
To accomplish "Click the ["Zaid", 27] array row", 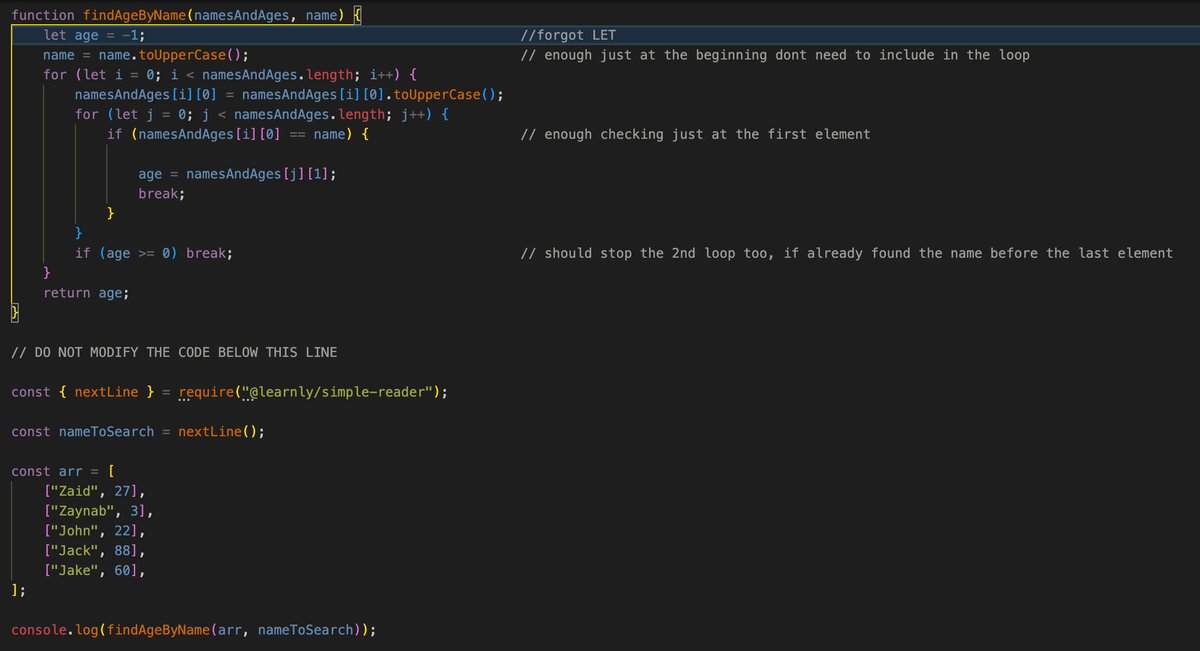I will click(94, 491).
